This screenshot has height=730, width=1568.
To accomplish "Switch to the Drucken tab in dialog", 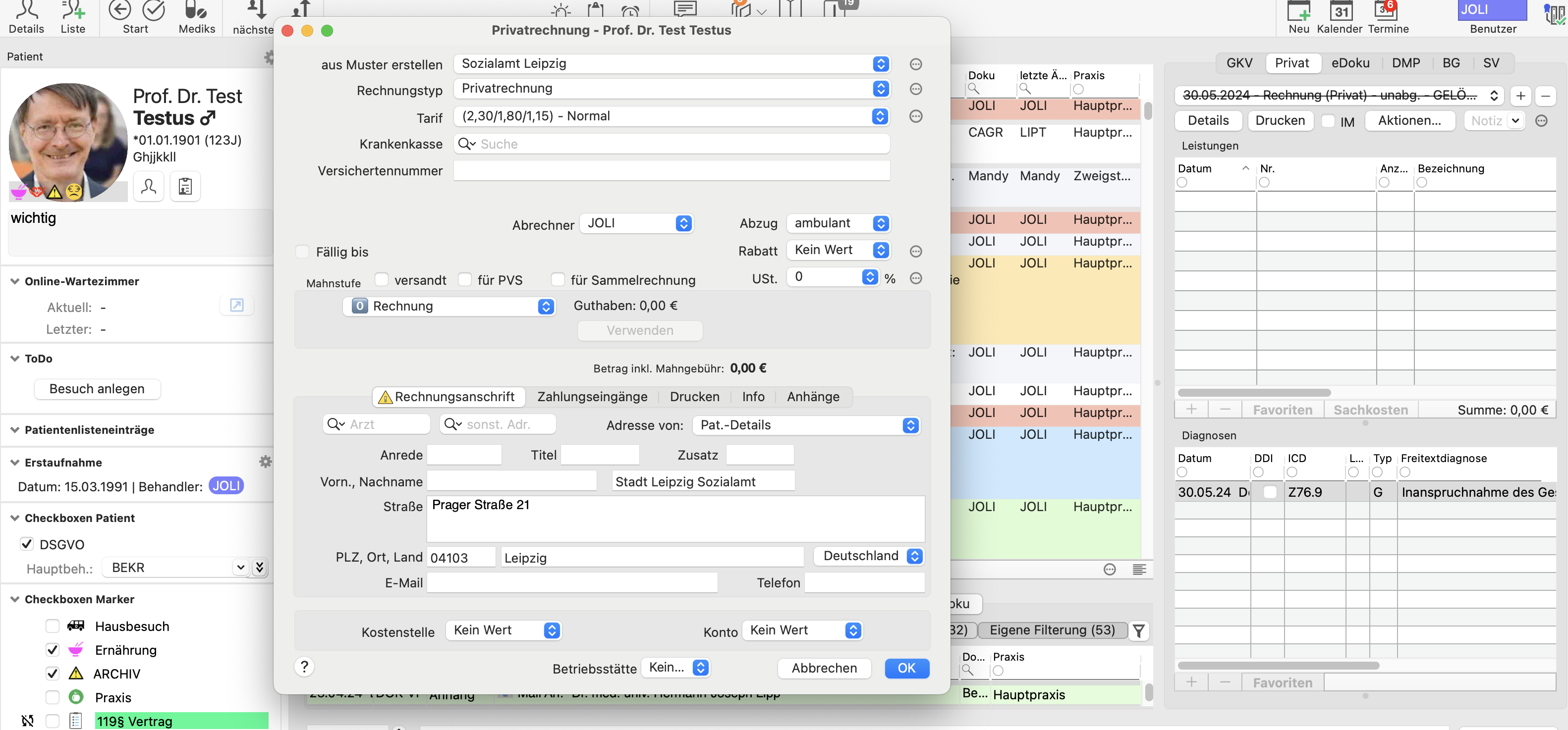I will 694,397.
